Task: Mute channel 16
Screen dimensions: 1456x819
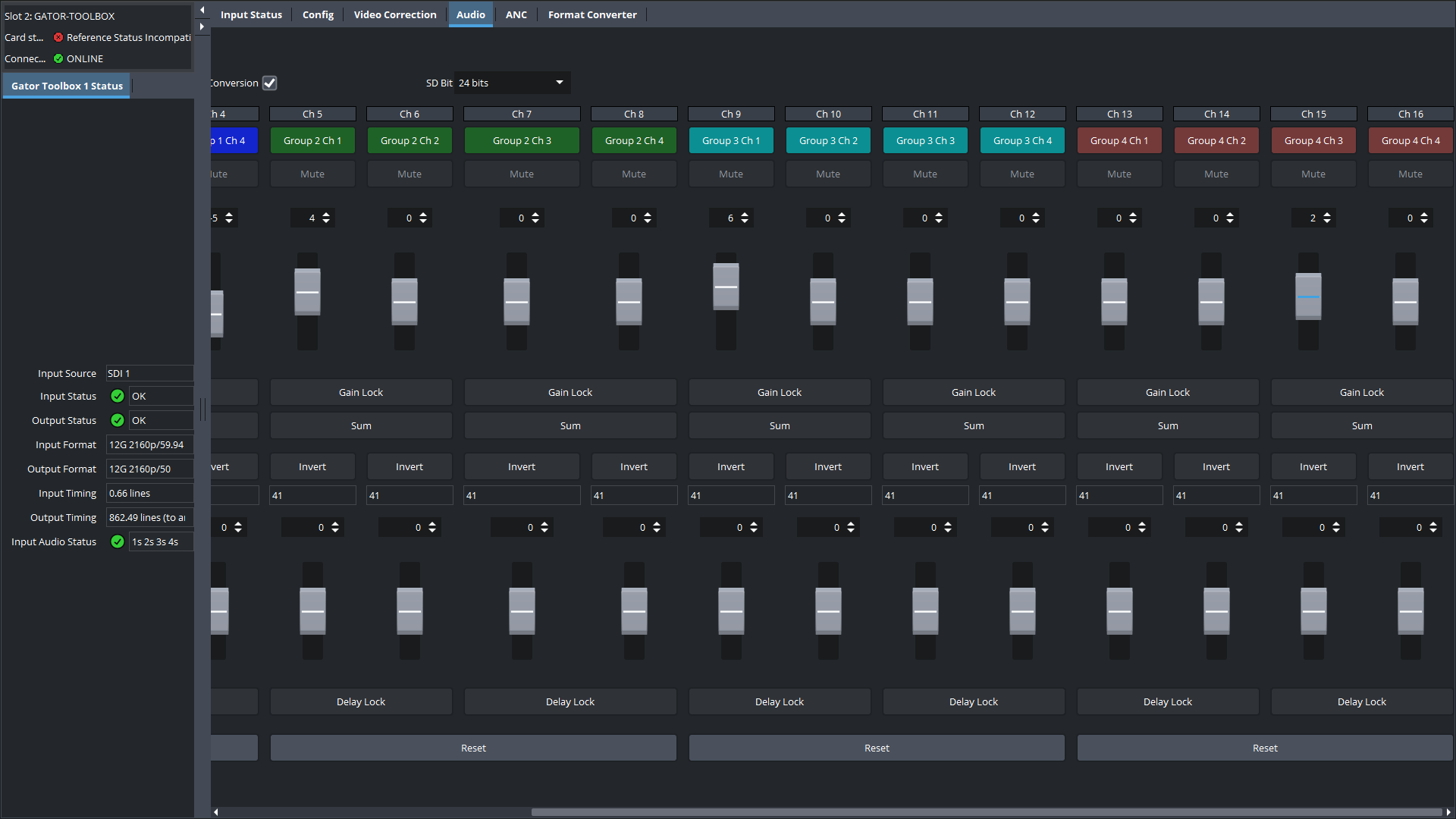Action: pos(1410,174)
